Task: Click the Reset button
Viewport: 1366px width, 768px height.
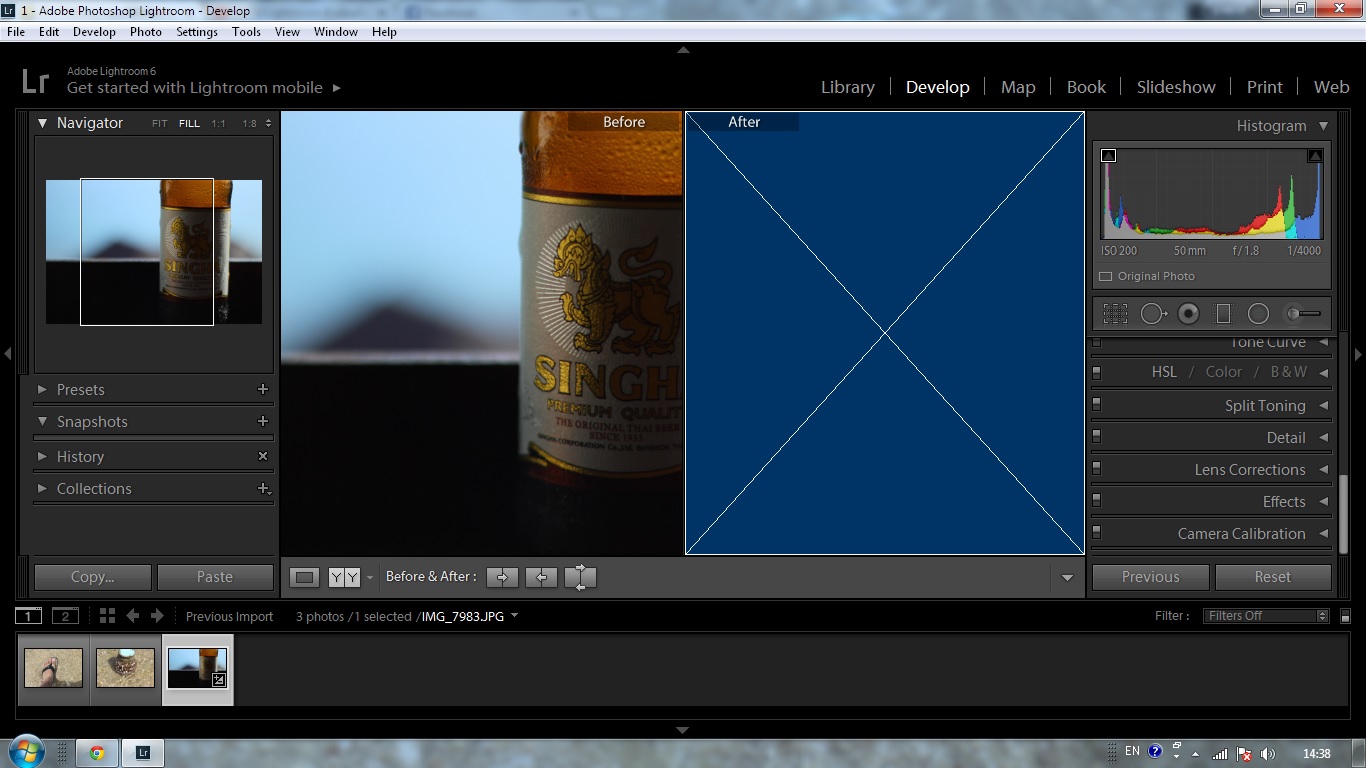Action: (1273, 577)
